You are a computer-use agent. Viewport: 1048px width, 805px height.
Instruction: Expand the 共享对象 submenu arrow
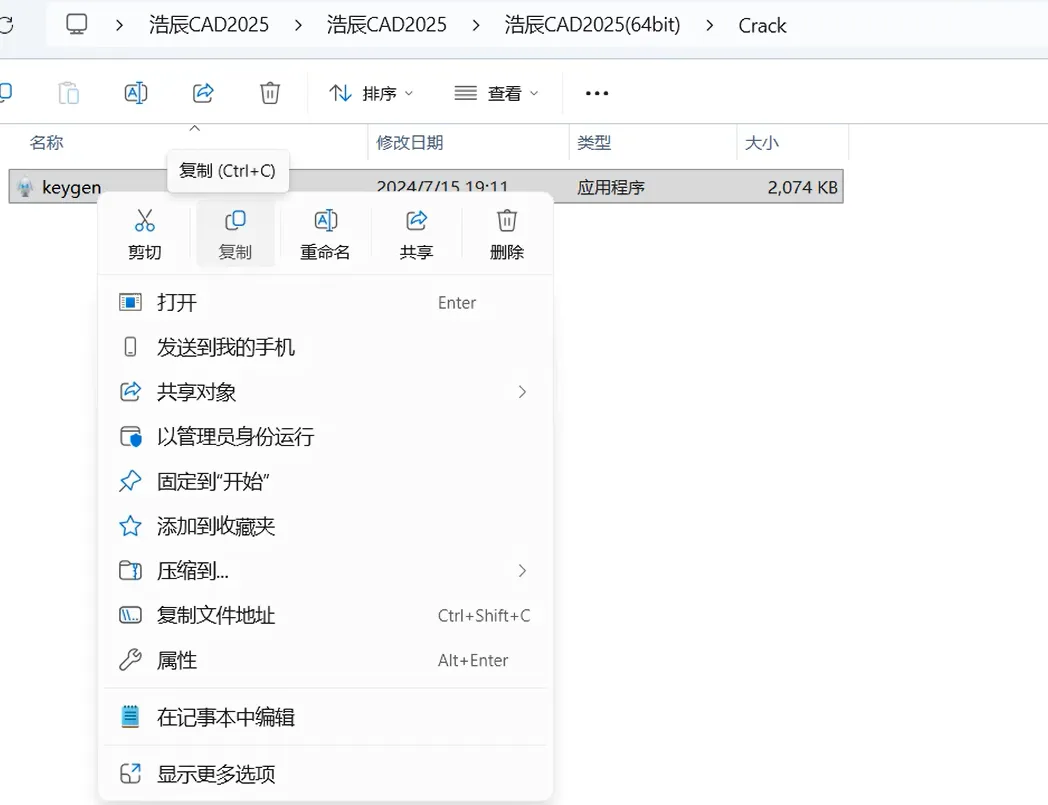[522, 392]
